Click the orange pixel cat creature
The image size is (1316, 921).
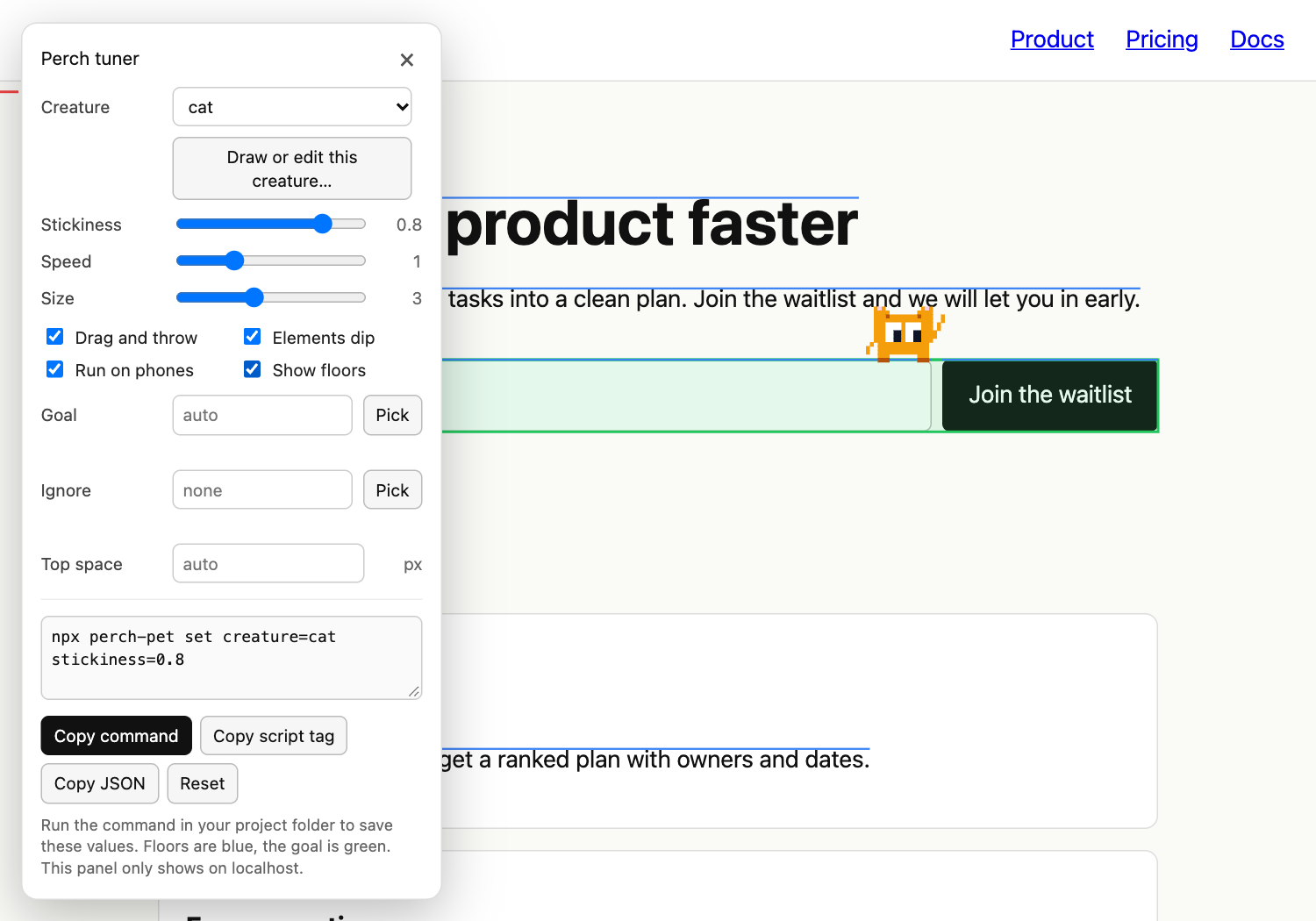[x=905, y=334]
